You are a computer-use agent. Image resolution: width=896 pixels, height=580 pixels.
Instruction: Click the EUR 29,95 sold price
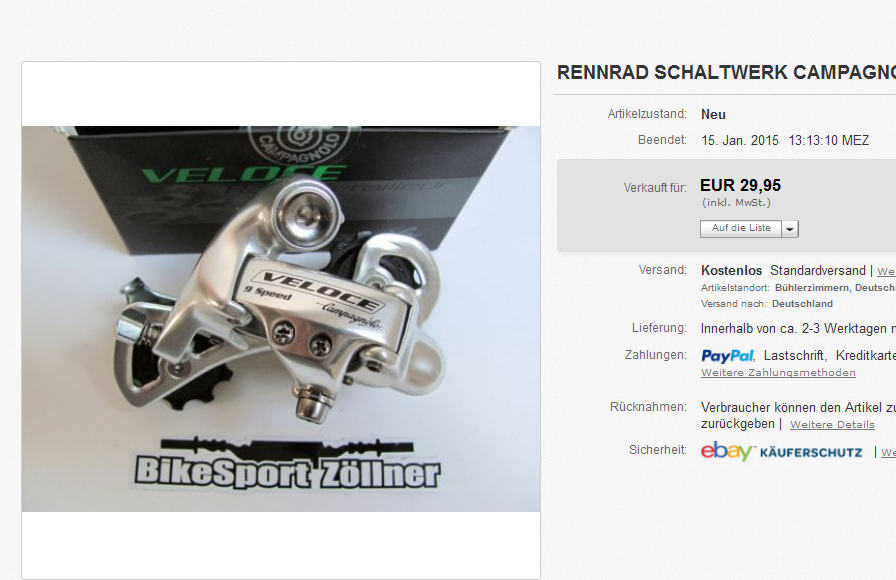pos(740,185)
